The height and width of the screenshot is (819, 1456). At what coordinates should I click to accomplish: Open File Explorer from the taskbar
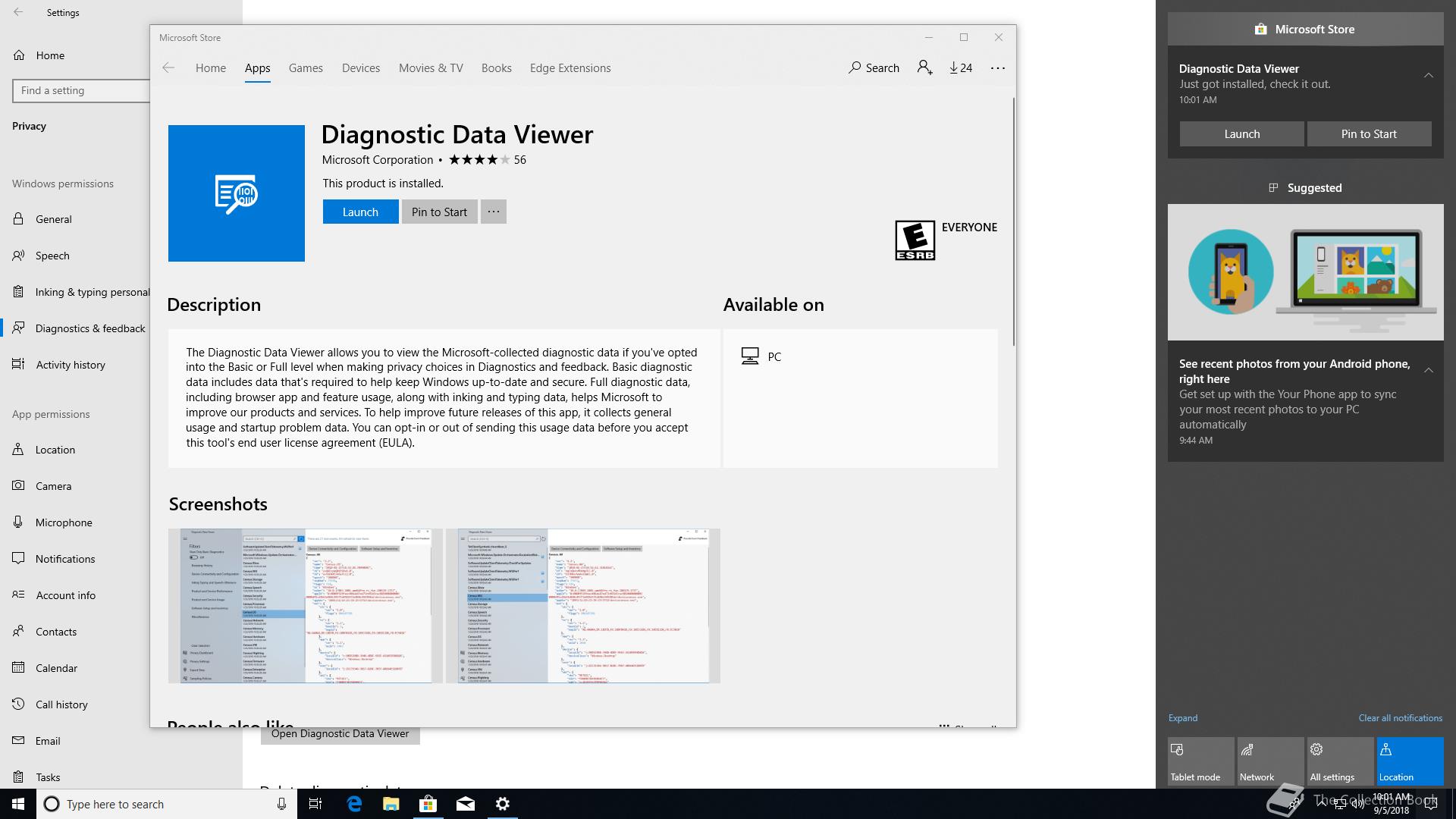pos(391,804)
